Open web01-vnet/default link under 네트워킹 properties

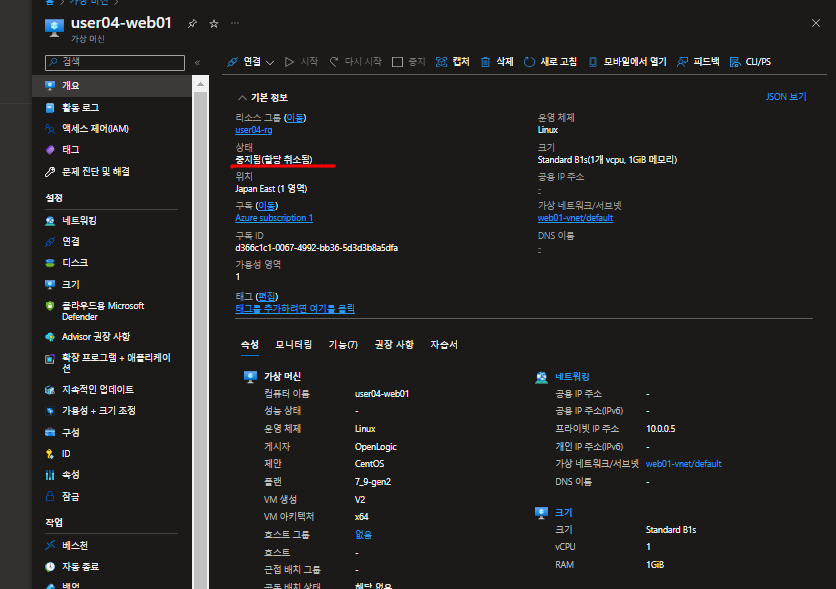pos(684,464)
